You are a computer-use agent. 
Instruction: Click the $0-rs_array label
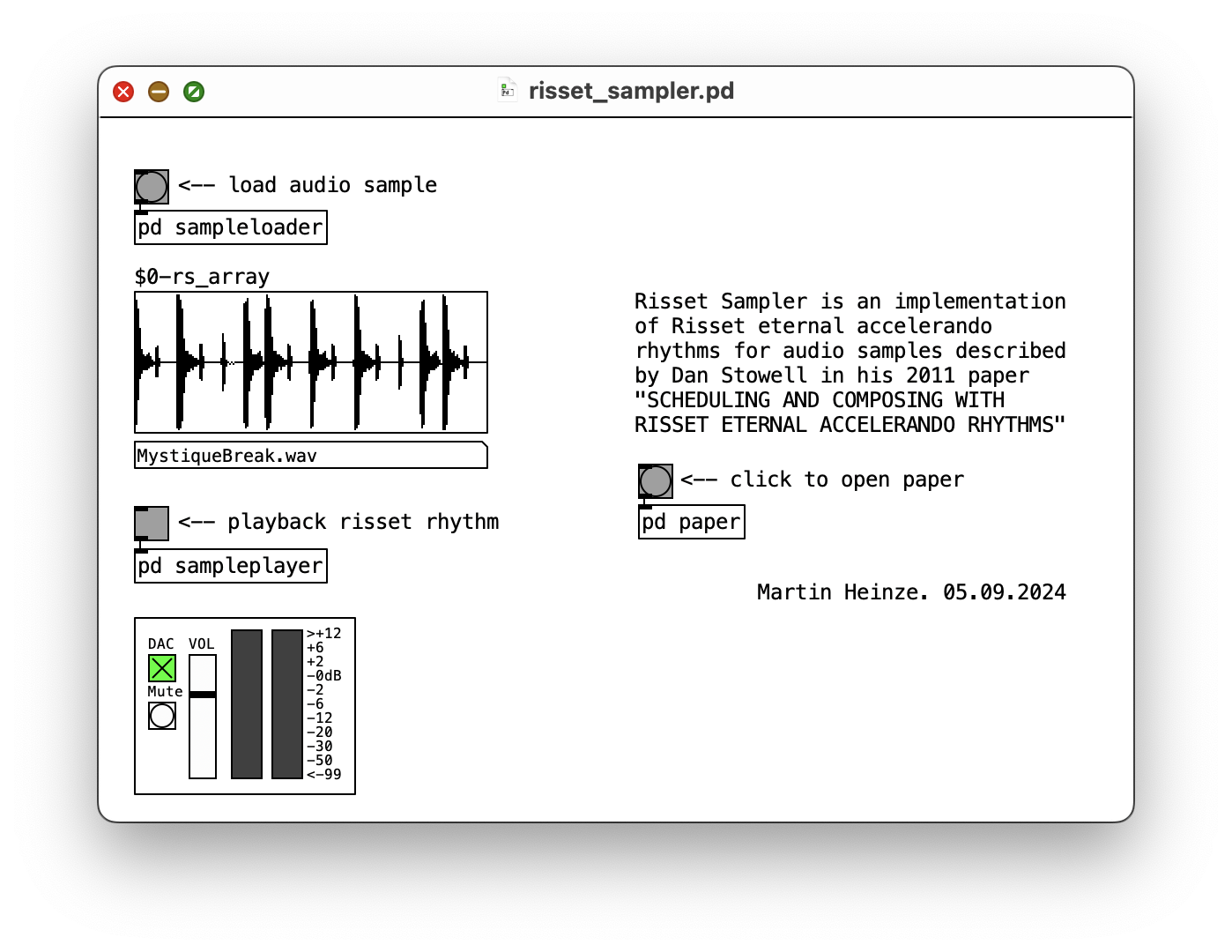202,277
